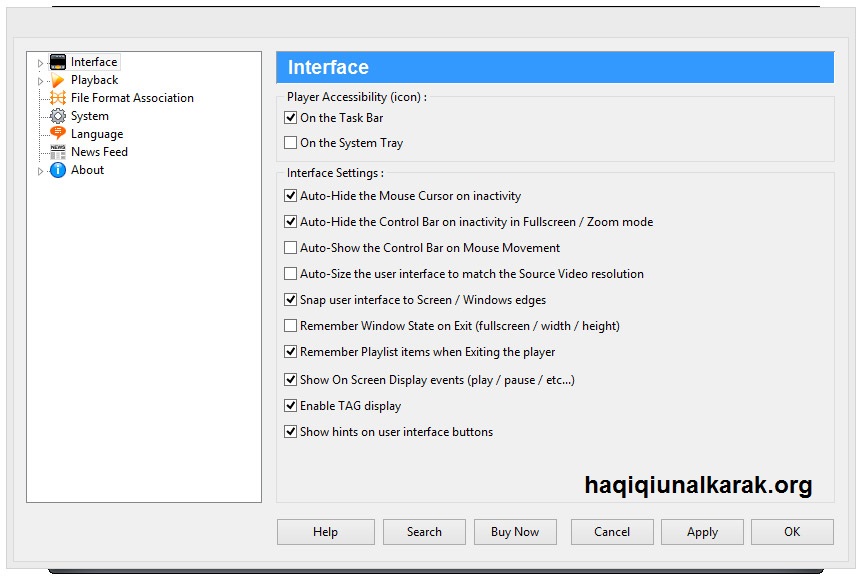The image size is (861, 578).
Task: Select the Interface tree label
Action: (94, 62)
